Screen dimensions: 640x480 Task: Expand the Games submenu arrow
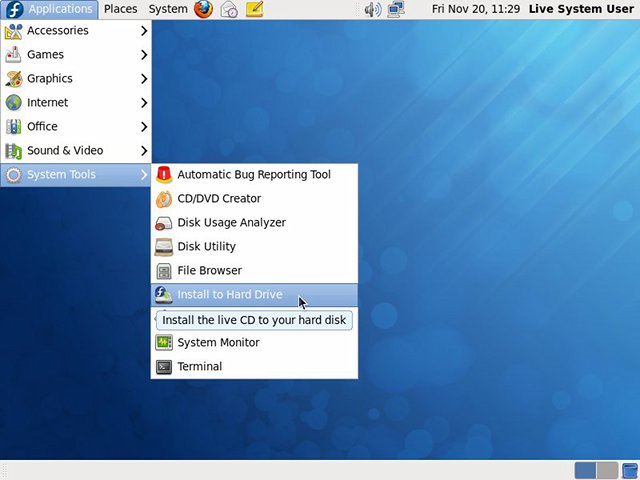[x=144, y=55]
